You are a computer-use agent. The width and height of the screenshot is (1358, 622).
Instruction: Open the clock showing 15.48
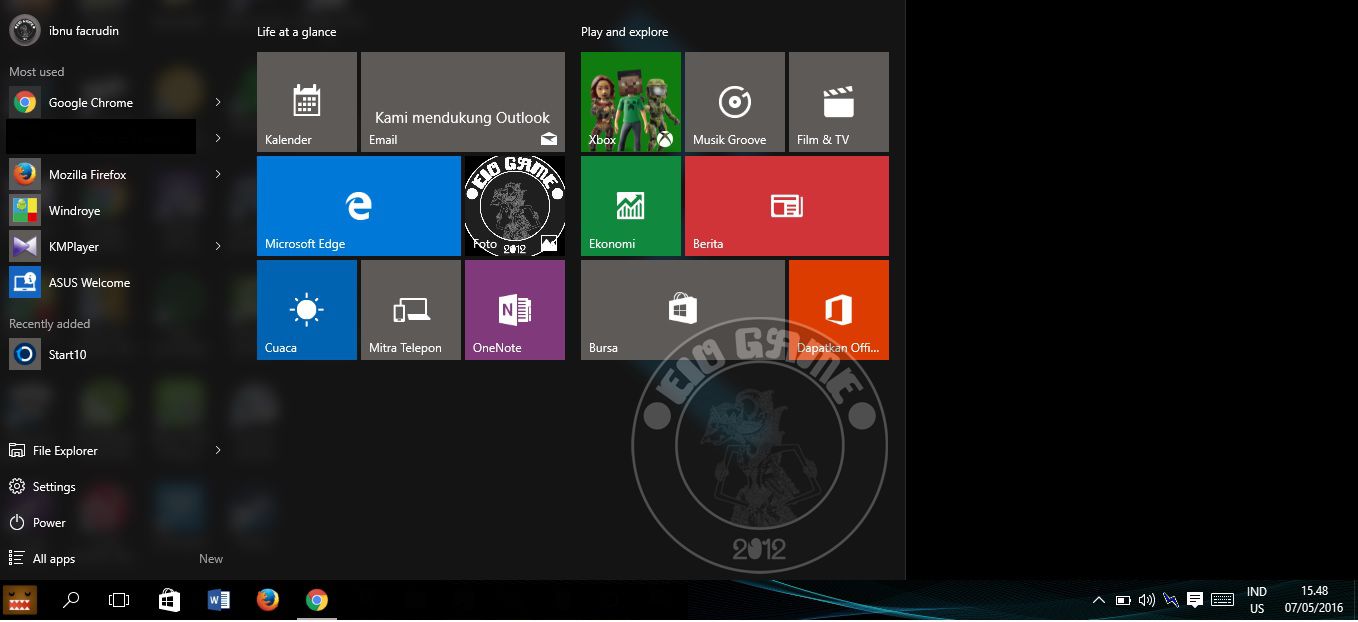tap(1314, 600)
